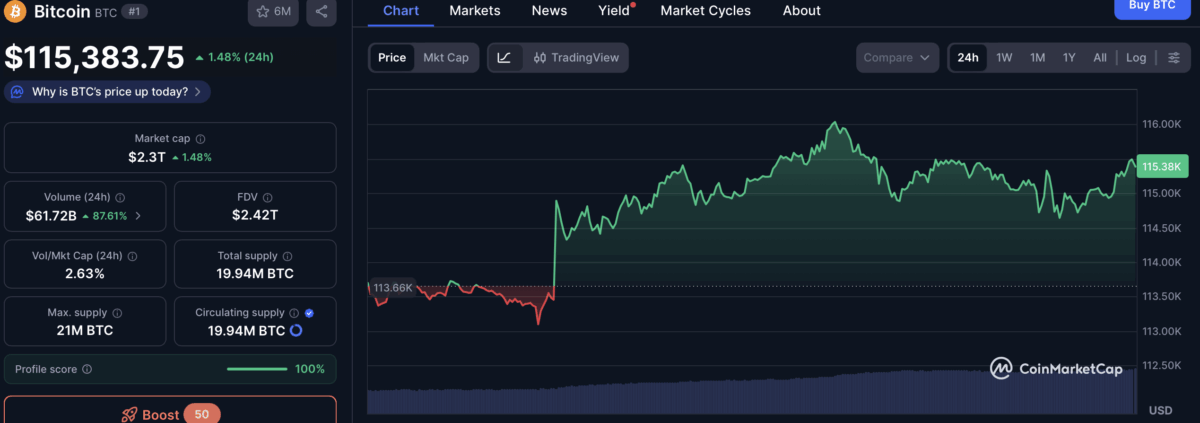Click the Market cap info icon
Screen dimensions: 1200x423
click(x=201, y=139)
